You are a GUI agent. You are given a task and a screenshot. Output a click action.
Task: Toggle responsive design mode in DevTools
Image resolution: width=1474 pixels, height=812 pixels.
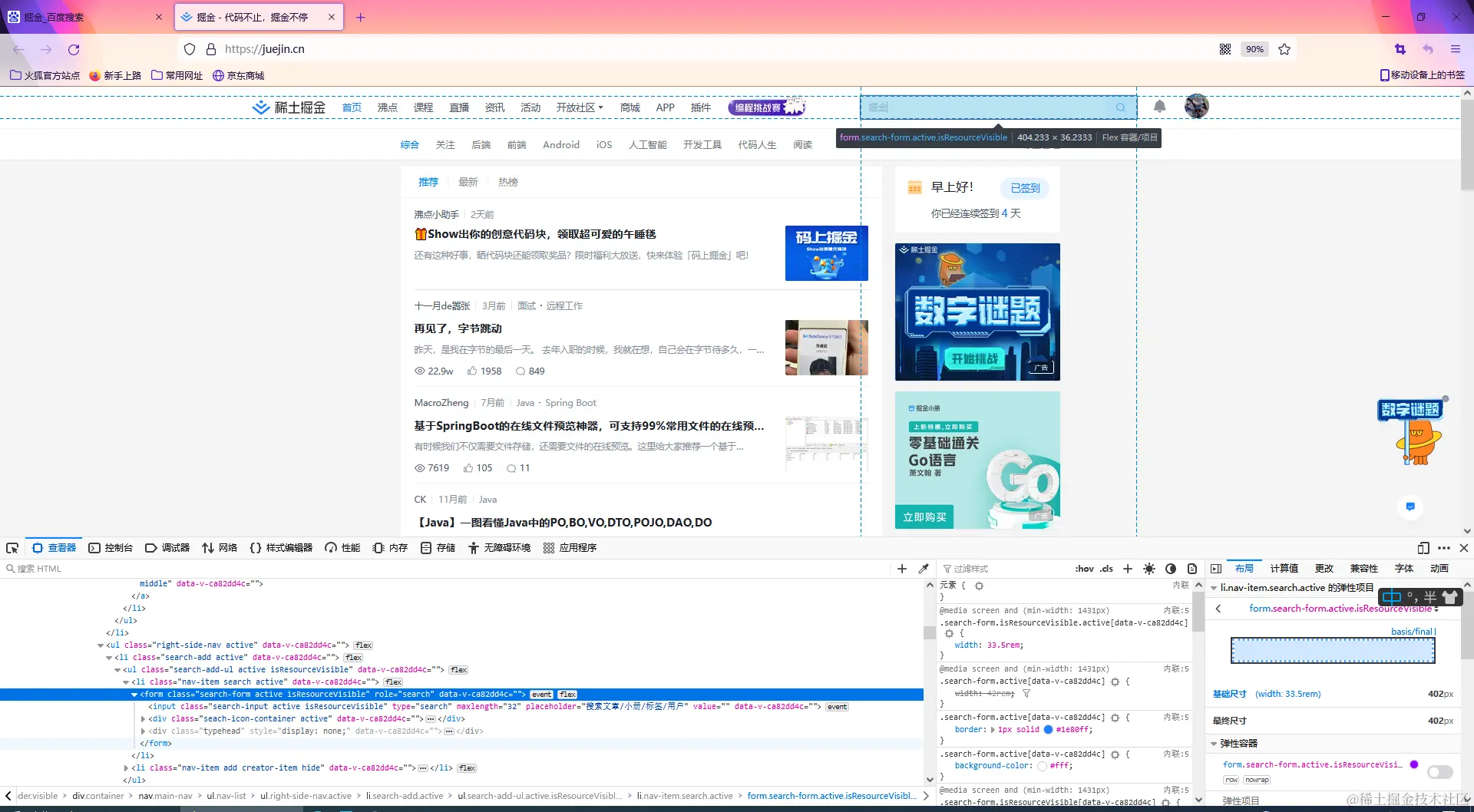1423,548
